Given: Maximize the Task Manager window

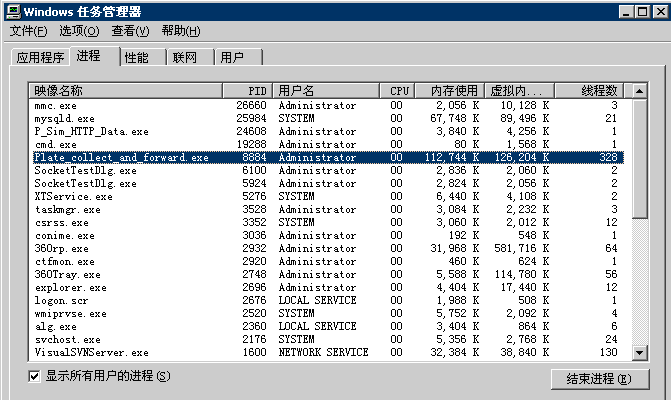Looking at the screenshot, I should [642, 12].
